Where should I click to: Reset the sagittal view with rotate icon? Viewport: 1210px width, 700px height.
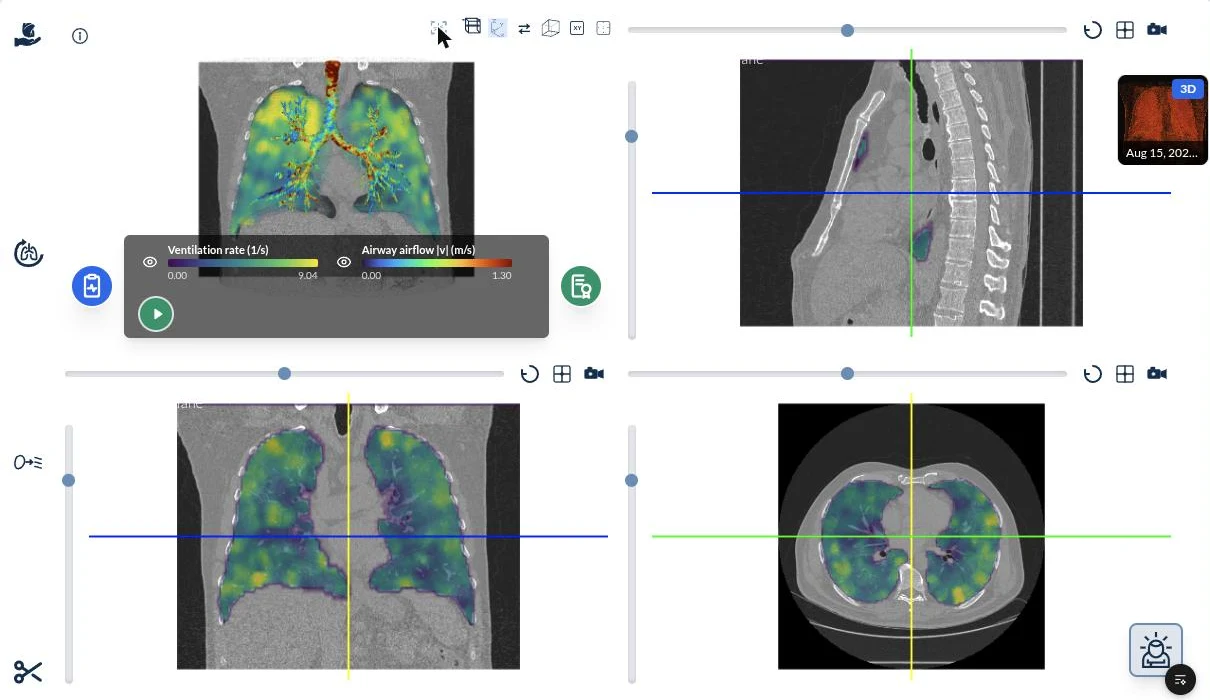[x=1093, y=30]
